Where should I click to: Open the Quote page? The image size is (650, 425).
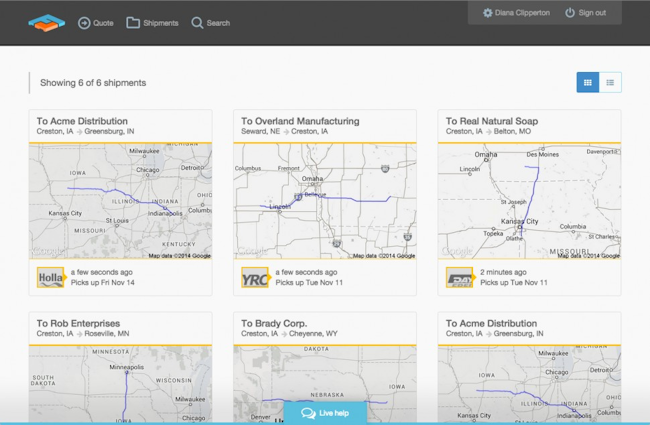click(96, 23)
